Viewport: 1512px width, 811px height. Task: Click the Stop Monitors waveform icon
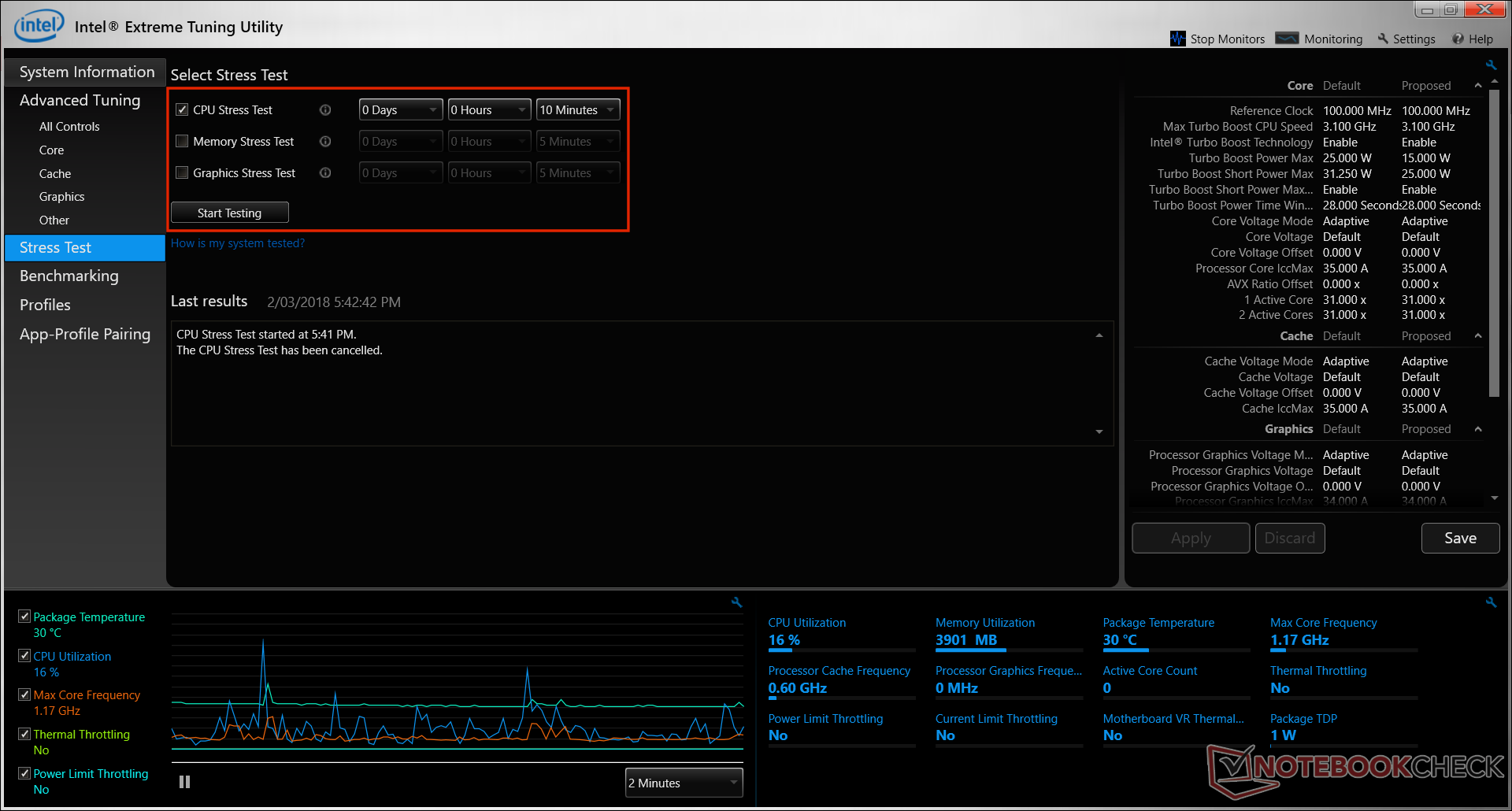(1177, 39)
